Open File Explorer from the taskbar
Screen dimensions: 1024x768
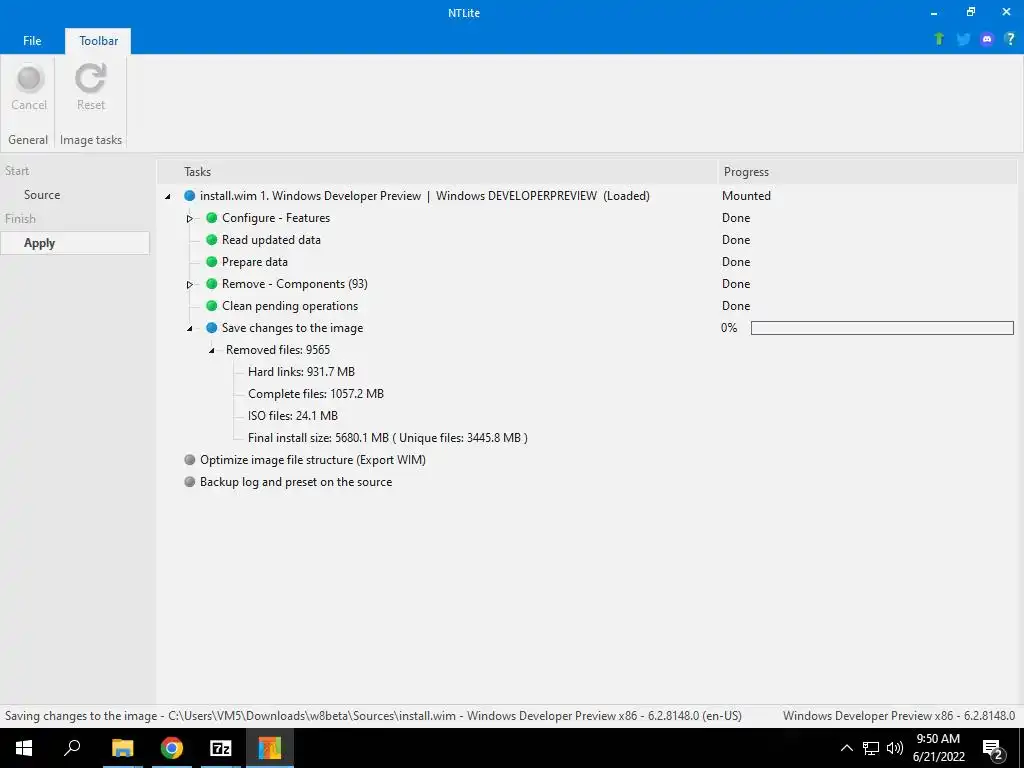coord(122,748)
